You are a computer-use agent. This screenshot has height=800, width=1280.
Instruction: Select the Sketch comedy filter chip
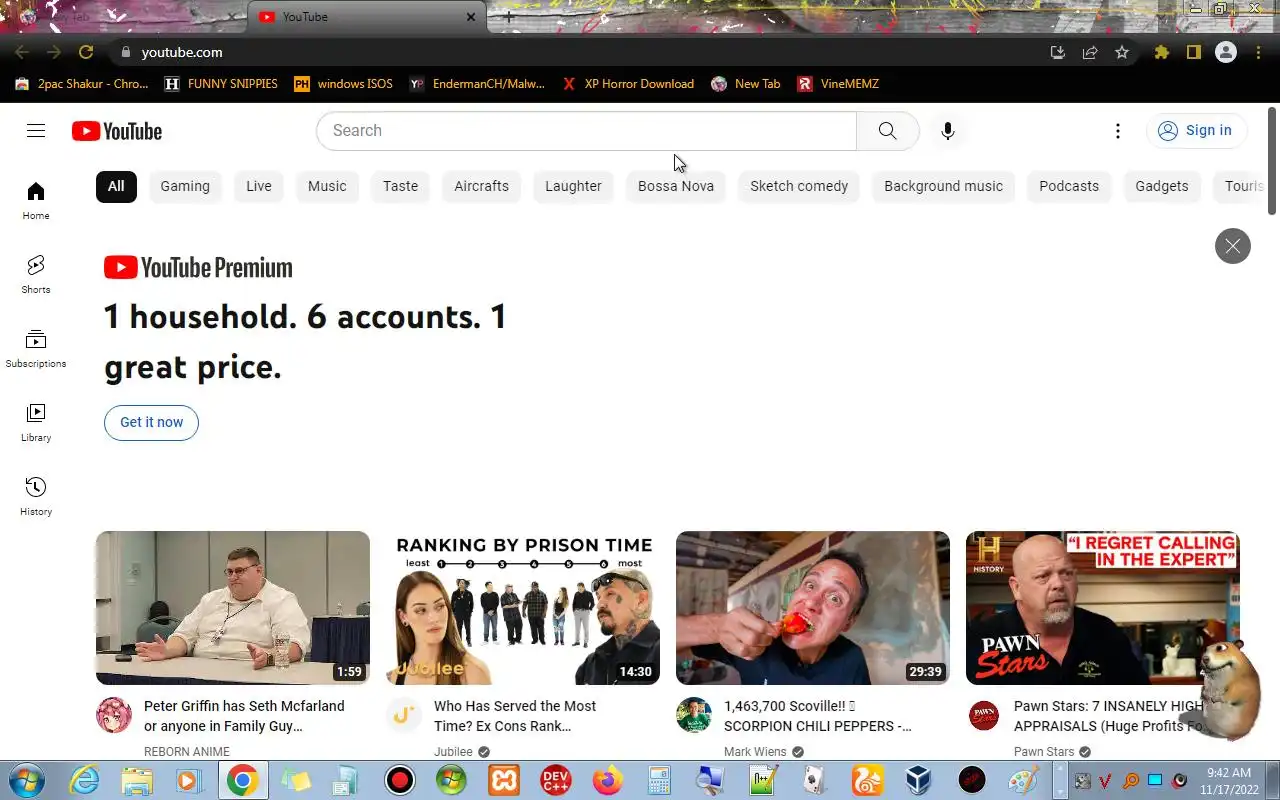(799, 186)
